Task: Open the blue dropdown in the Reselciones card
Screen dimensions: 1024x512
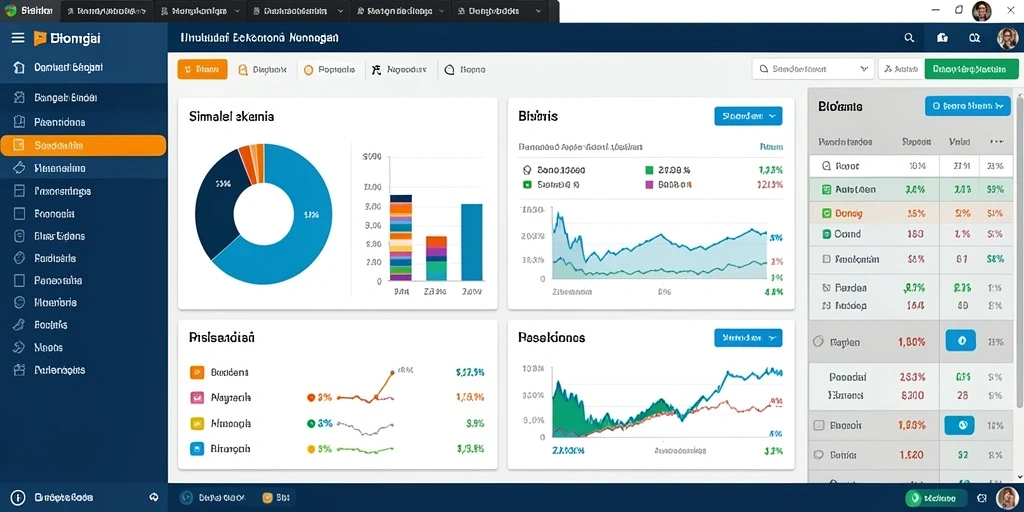Action: (748, 338)
